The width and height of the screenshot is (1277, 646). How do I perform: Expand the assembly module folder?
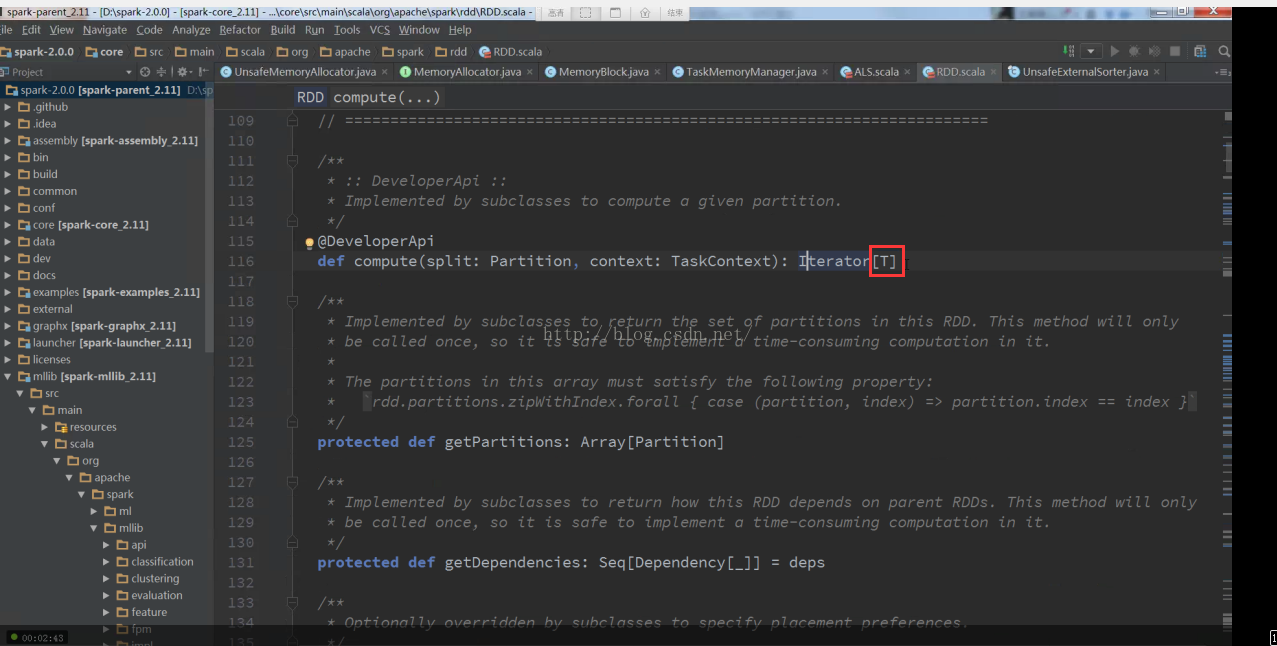8,141
